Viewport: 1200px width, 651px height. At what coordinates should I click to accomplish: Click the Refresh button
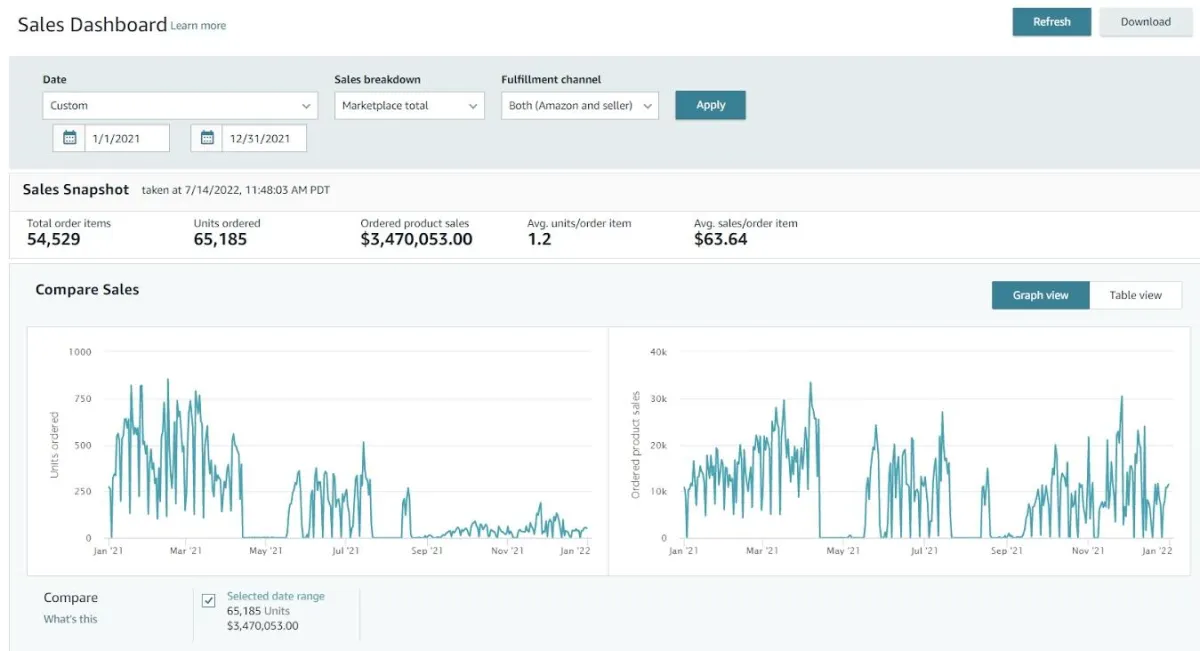click(1051, 22)
